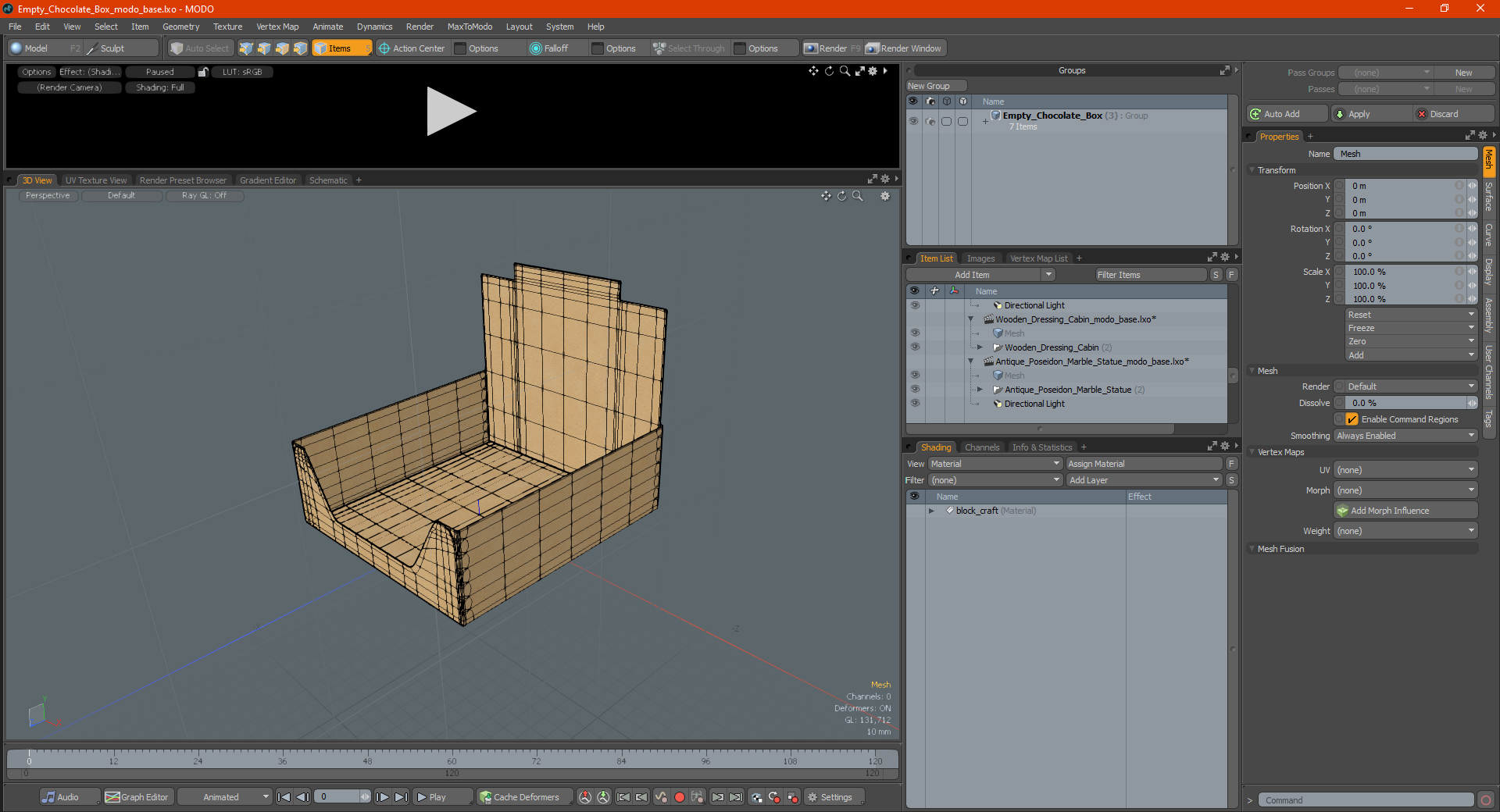Click New next to Pass Groups

click(1464, 73)
